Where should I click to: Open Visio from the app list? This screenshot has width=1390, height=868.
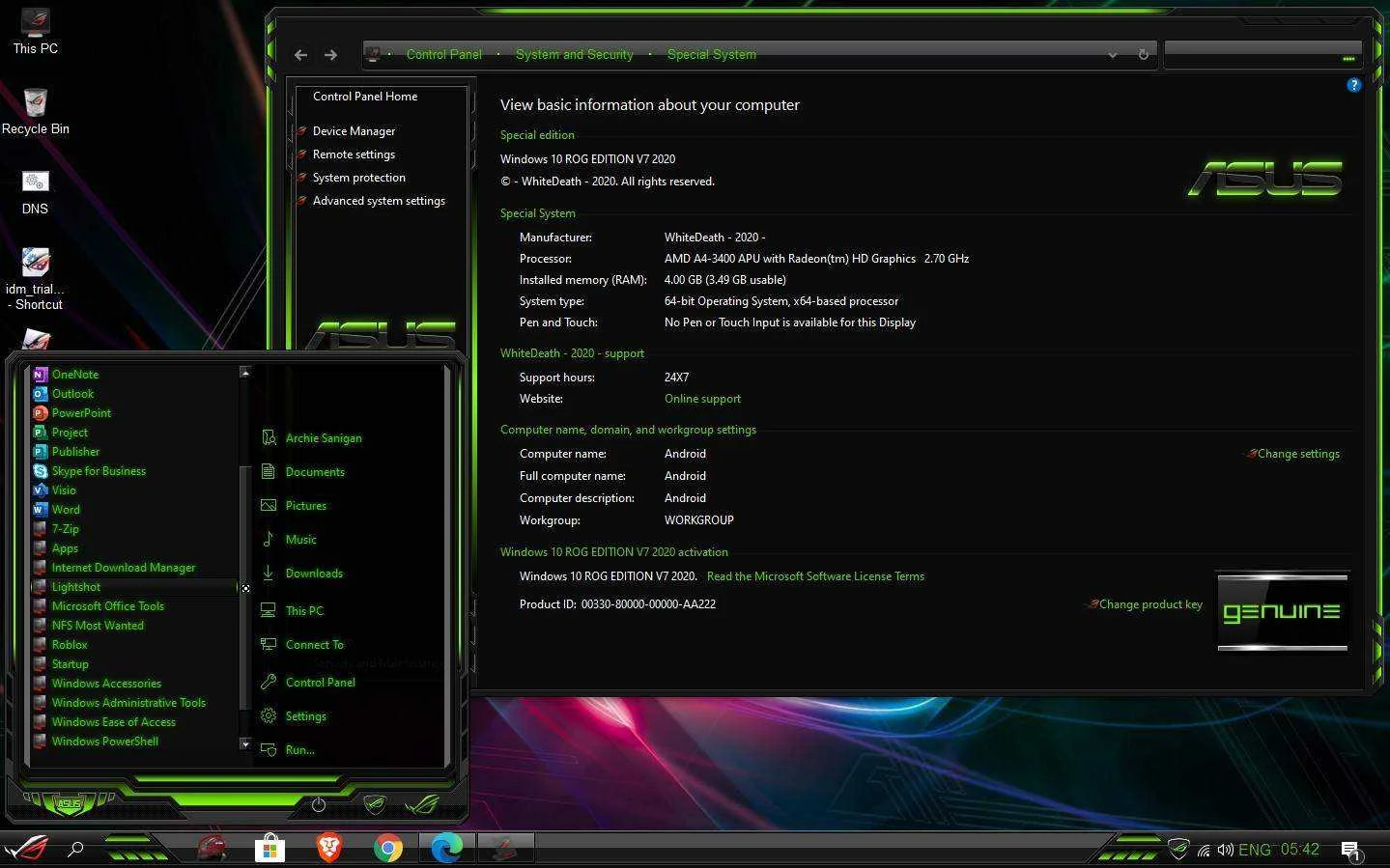point(54,490)
